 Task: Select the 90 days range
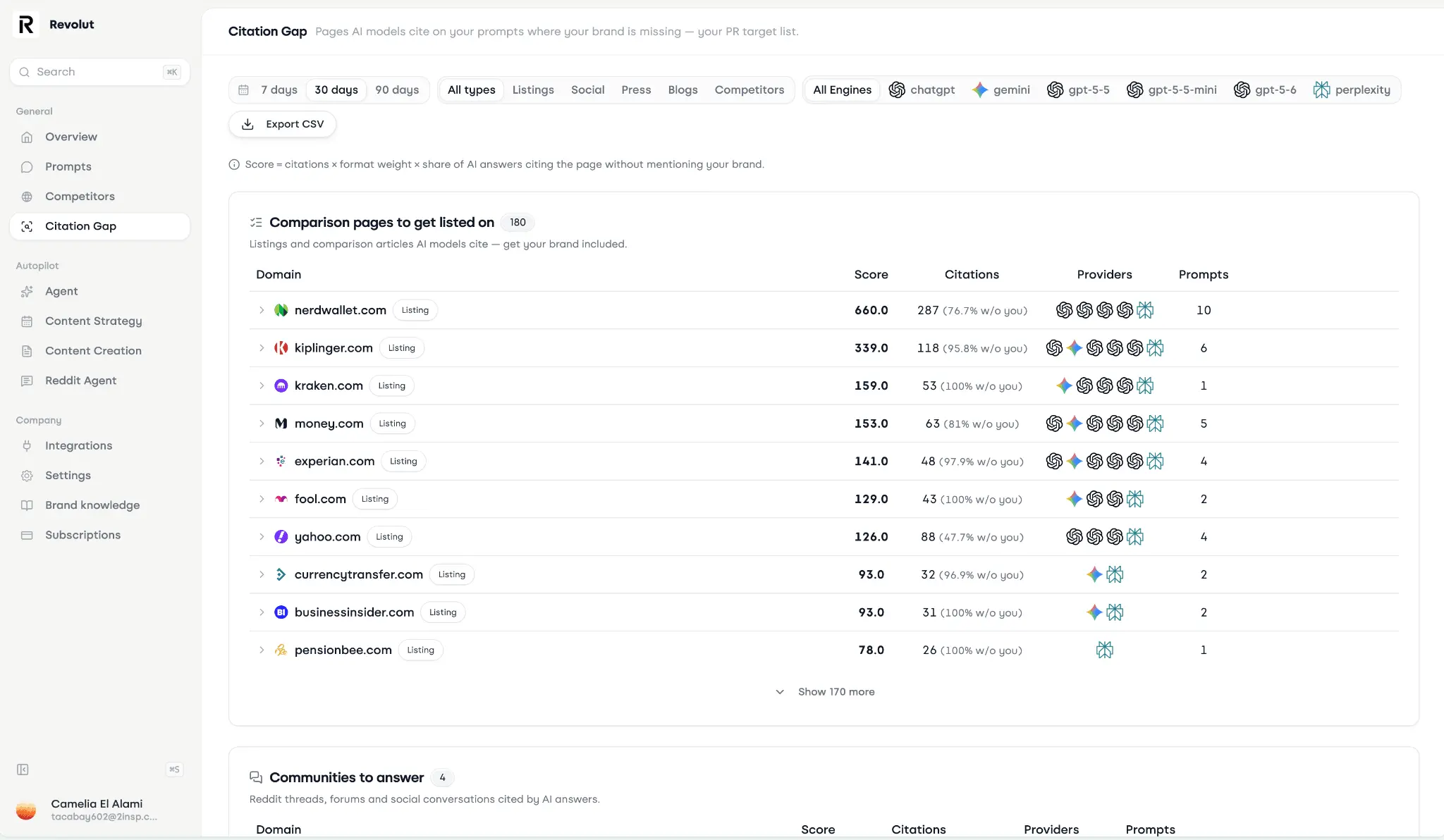pyautogui.click(x=397, y=90)
